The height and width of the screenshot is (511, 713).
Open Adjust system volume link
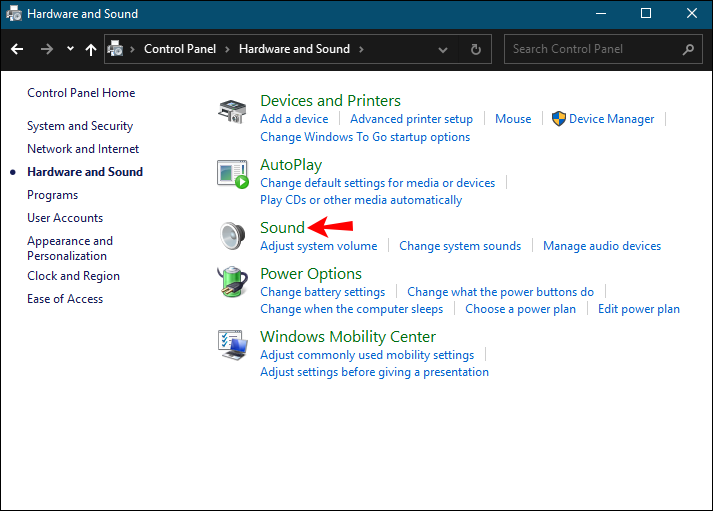[319, 246]
